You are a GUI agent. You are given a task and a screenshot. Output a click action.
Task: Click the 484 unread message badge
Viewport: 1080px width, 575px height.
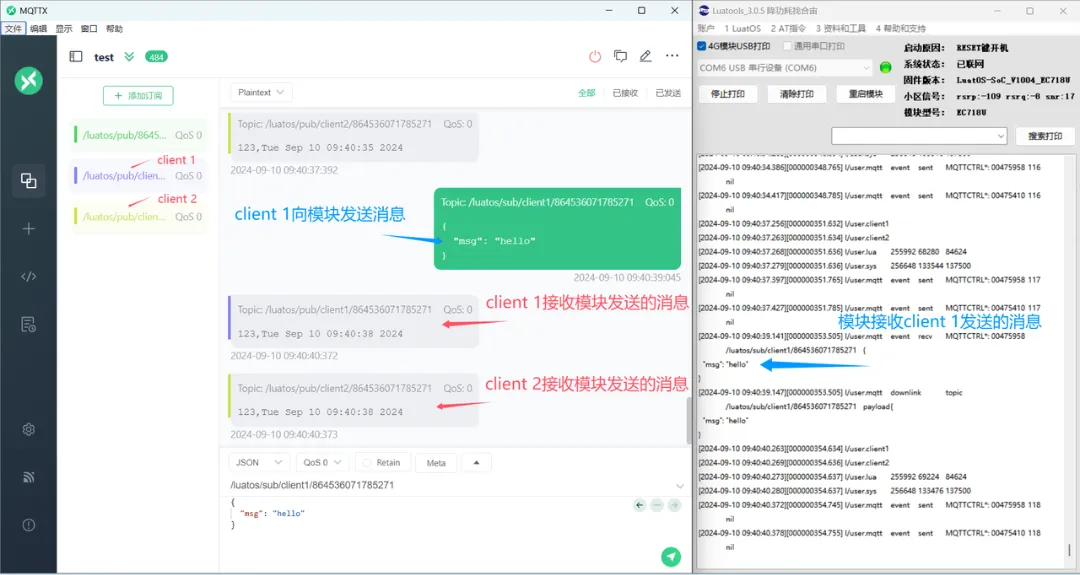tap(156, 56)
